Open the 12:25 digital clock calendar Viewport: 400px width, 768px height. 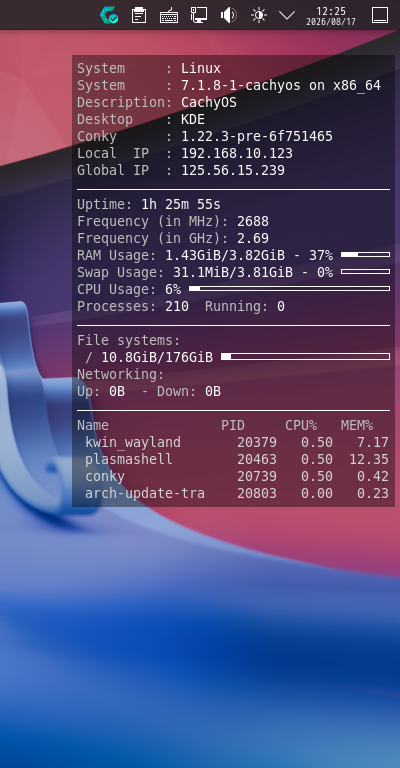pyautogui.click(x=331, y=16)
